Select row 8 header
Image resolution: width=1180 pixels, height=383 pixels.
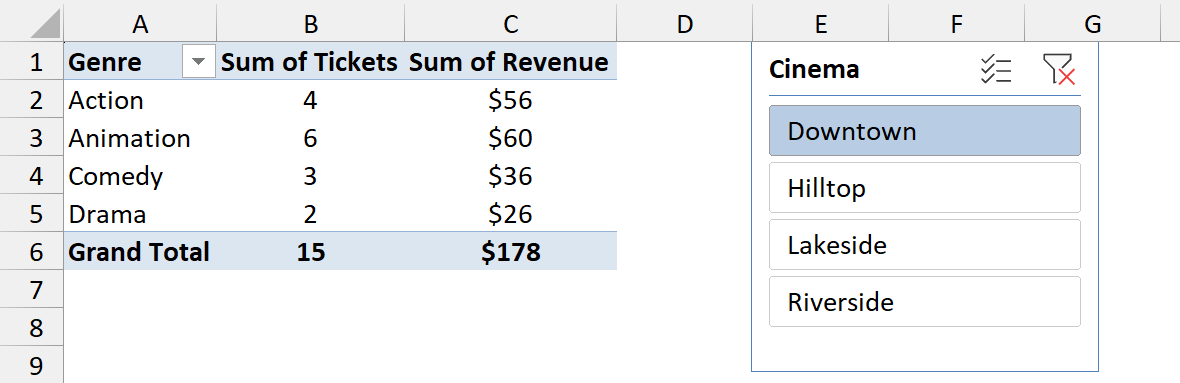pyautogui.click(x=32, y=328)
